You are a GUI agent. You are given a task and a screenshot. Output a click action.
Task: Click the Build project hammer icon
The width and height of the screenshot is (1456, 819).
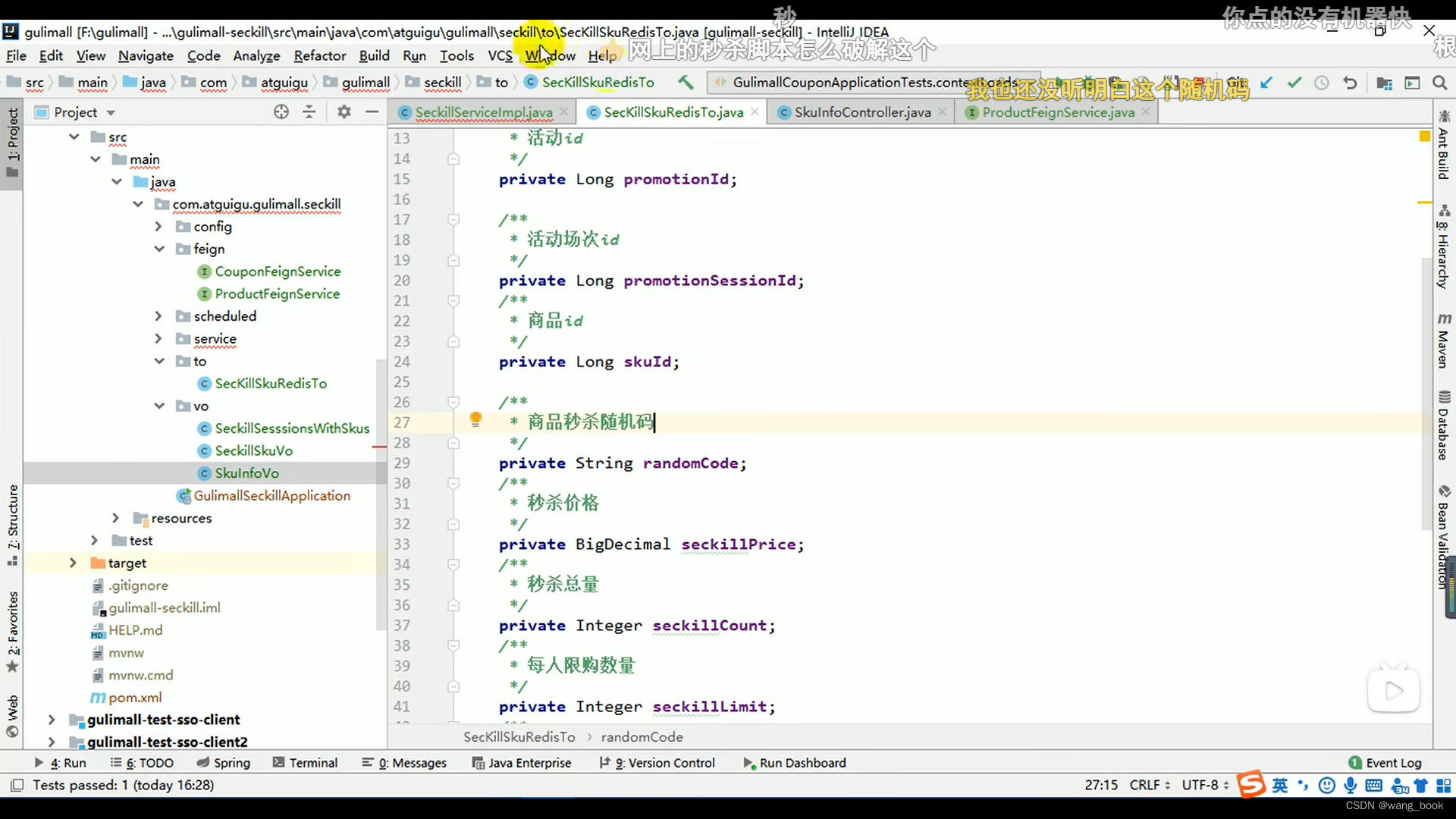coord(686,82)
